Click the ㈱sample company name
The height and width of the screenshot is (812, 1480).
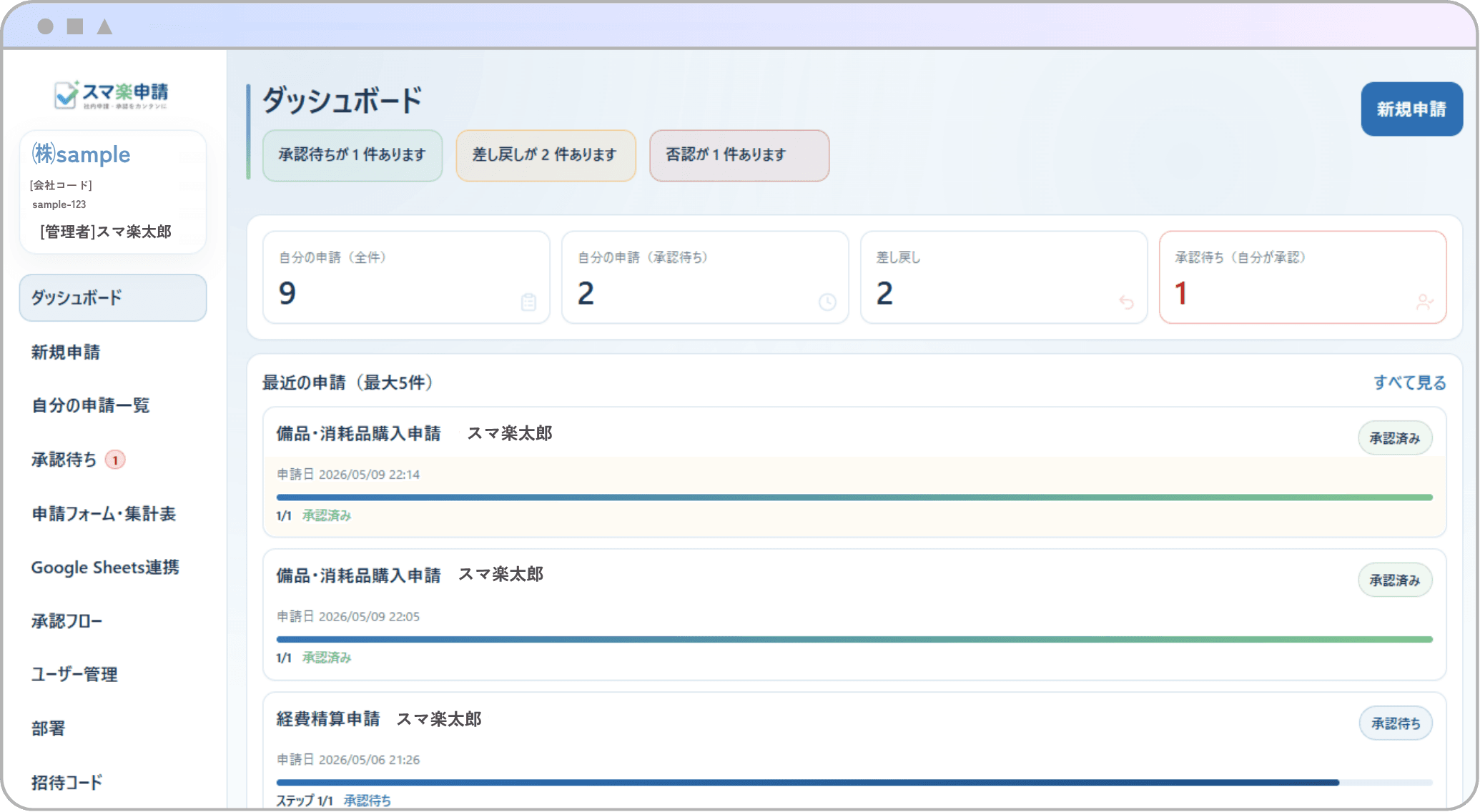pos(81,154)
